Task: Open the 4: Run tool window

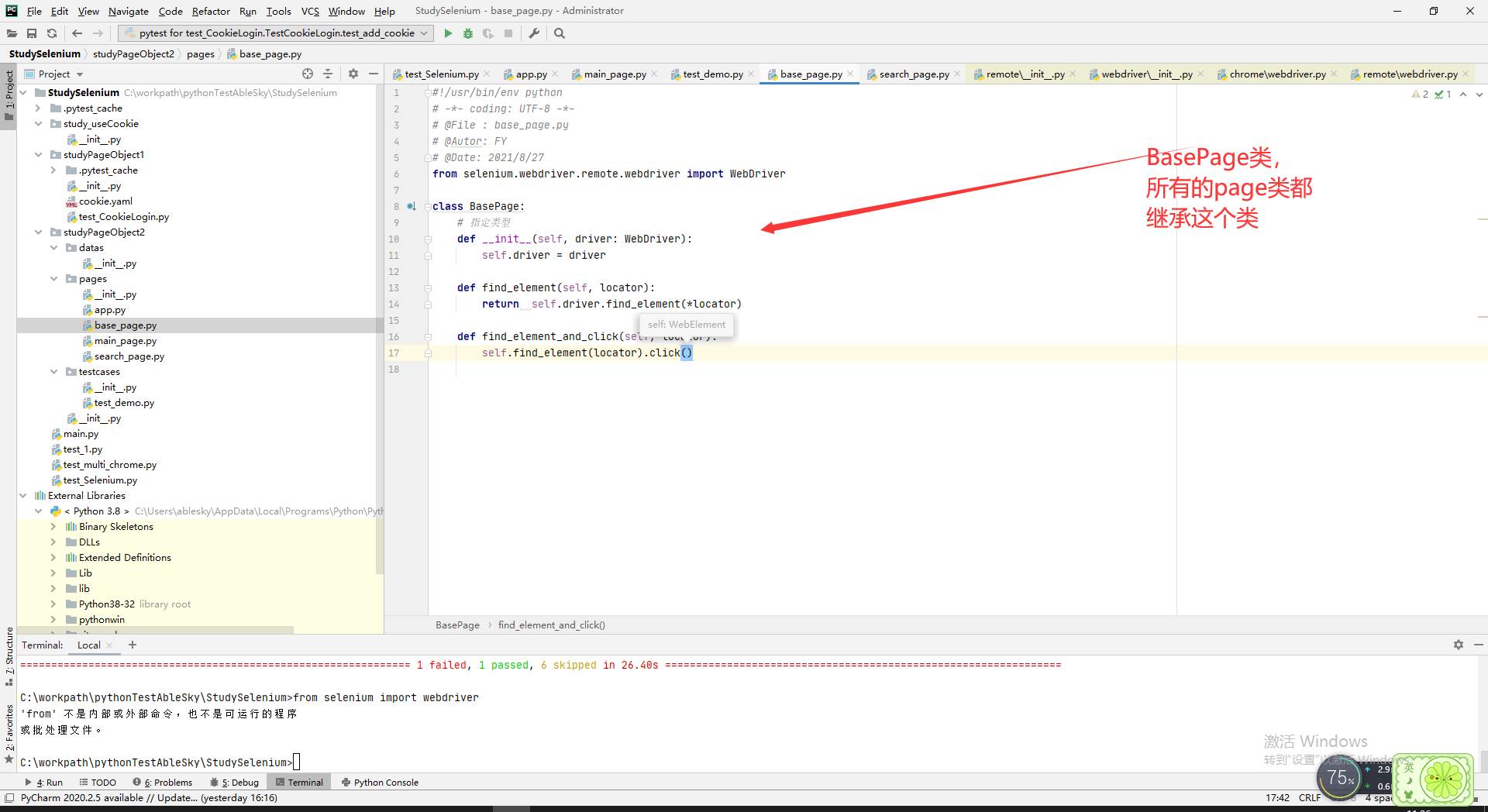Action: pyautogui.click(x=44, y=782)
